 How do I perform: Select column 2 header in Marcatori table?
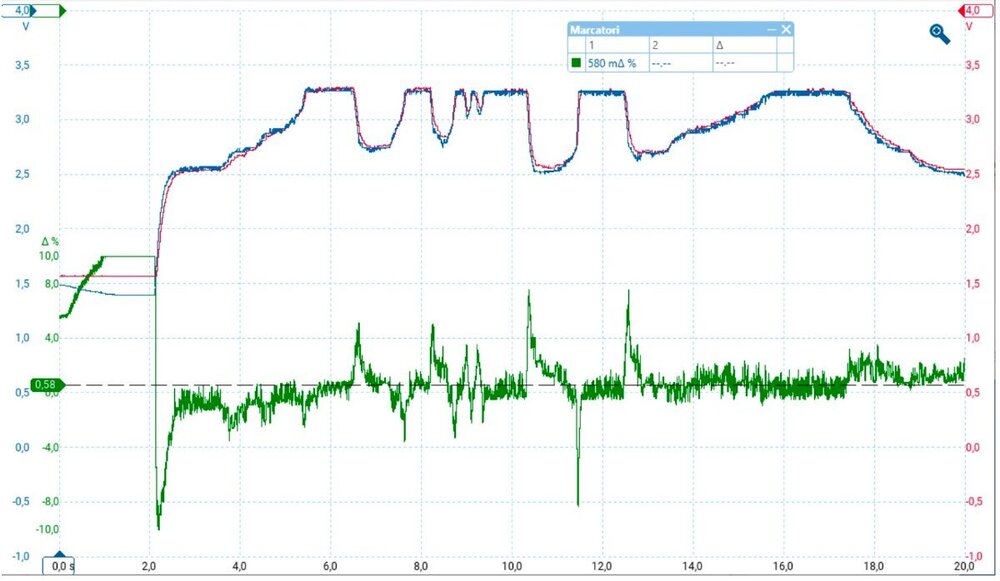(x=655, y=46)
